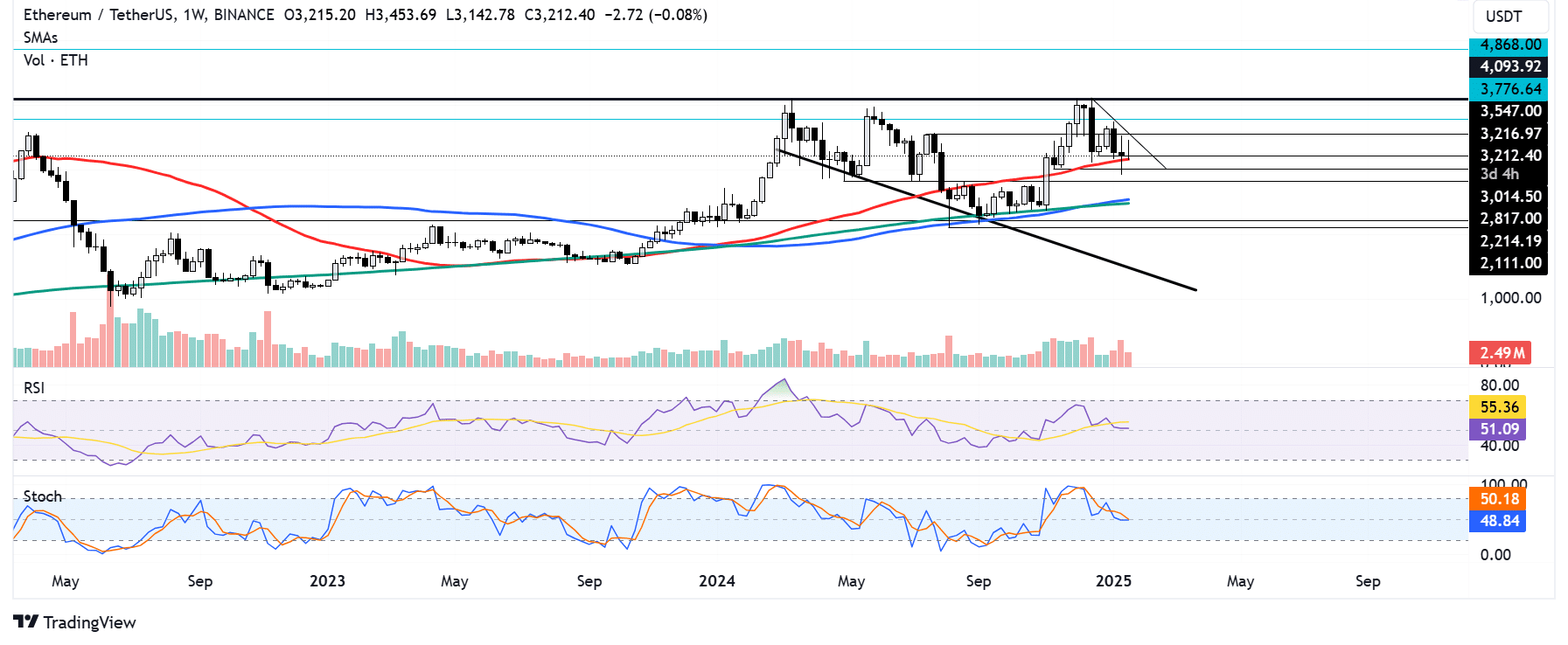
Task: Click the low price L3,142.78 value
Action: 480,15
